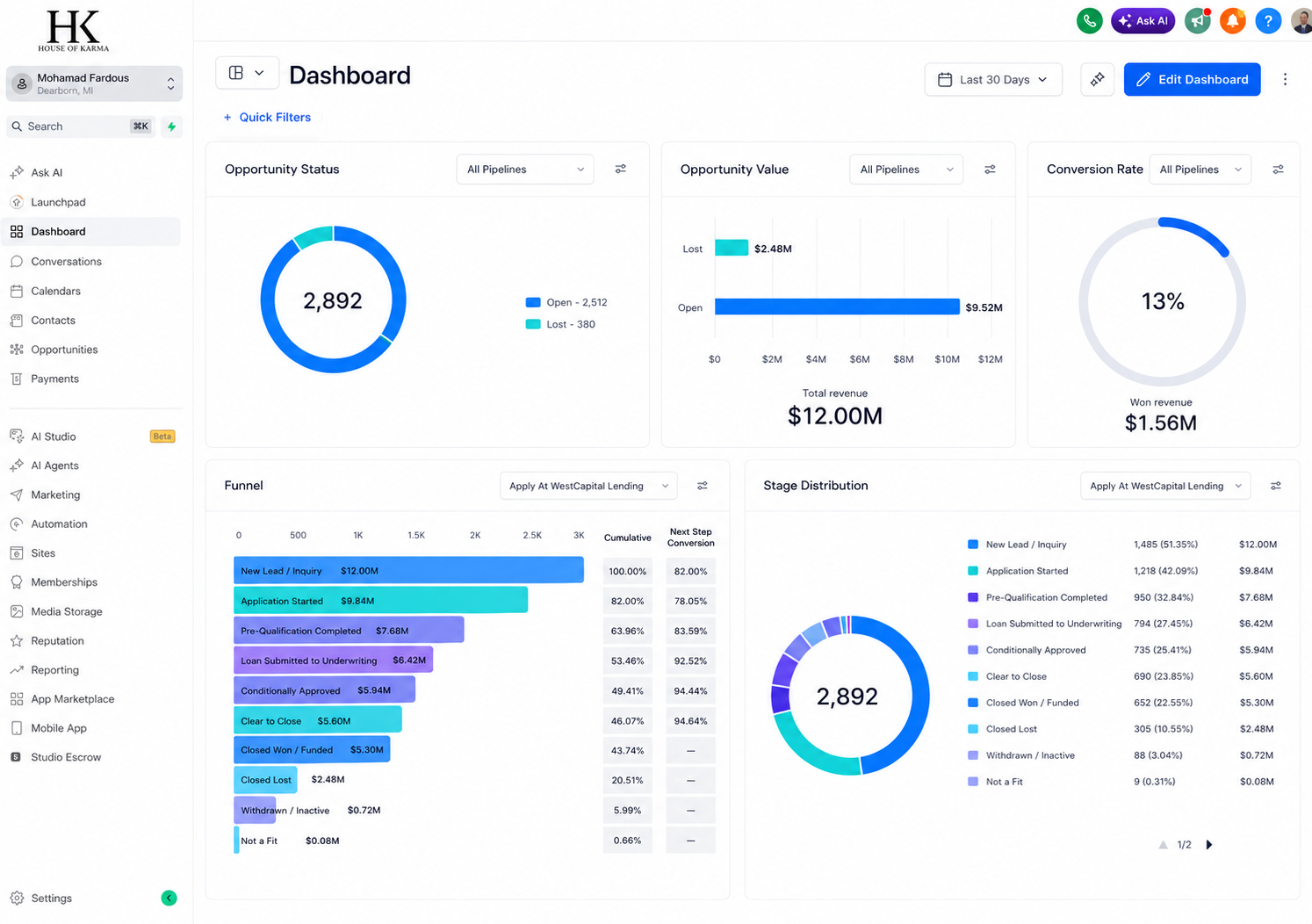Open the Last 30 Days date dropdown

(993, 79)
